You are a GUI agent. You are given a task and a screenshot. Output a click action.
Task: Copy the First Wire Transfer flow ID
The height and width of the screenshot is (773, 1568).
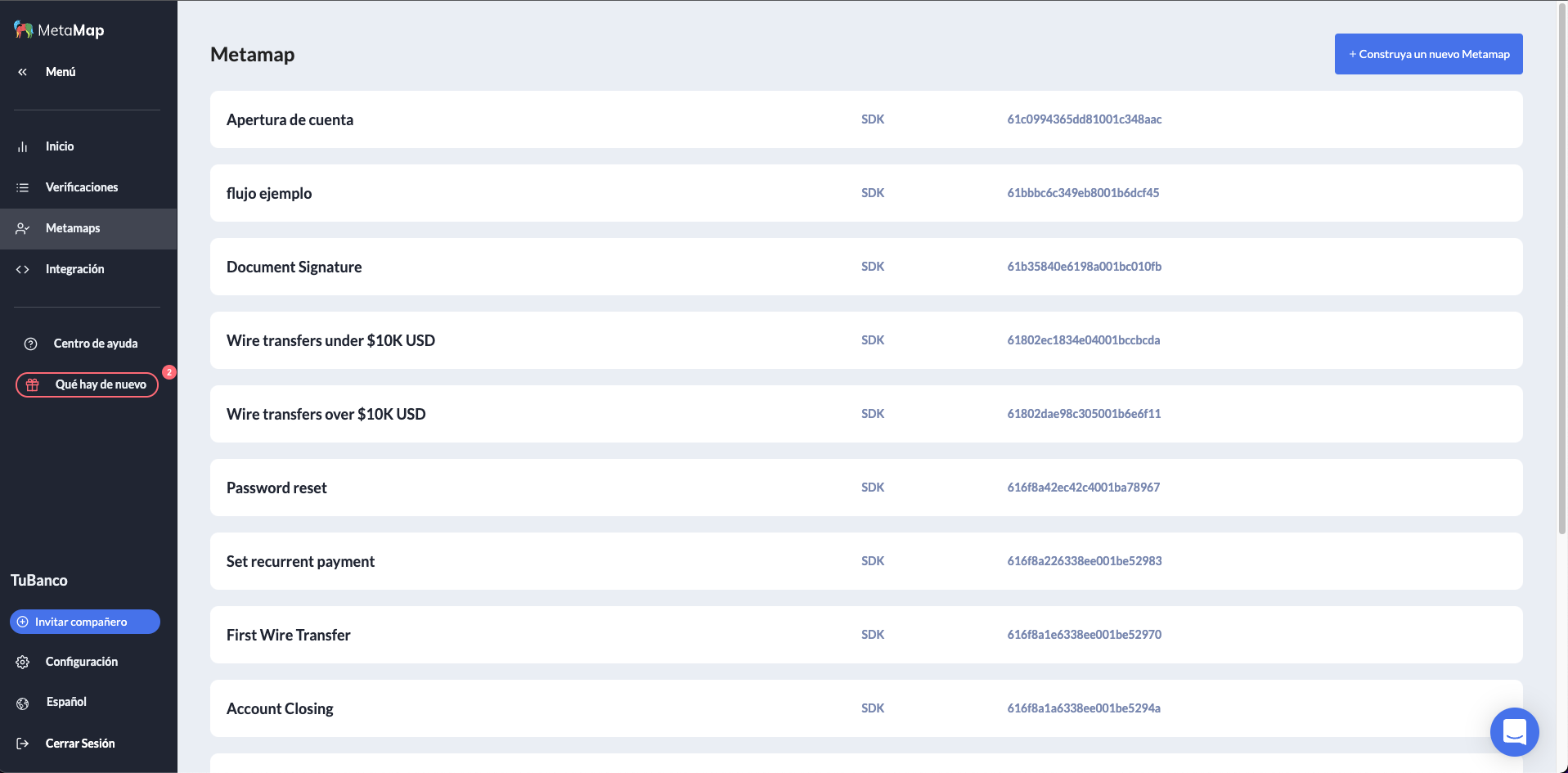pyautogui.click(x=1084, y=635)
